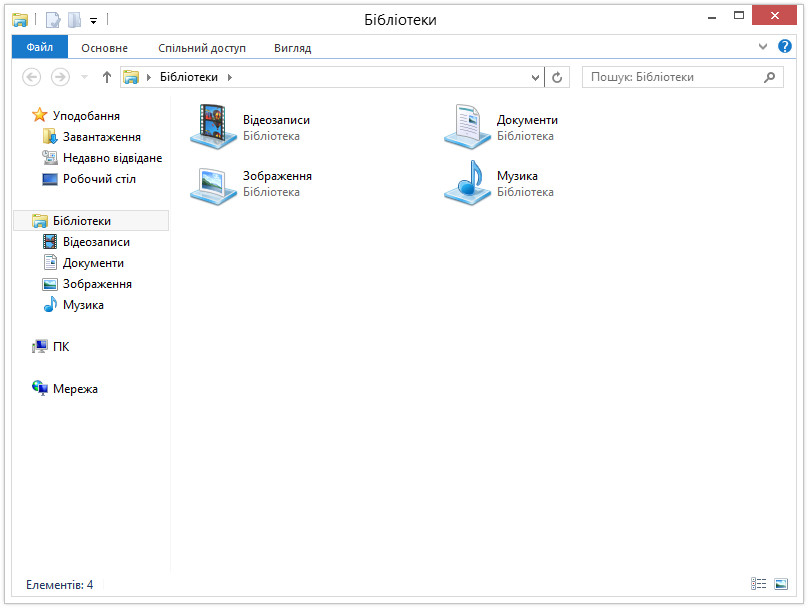This screenshot has height=608, width=808.
Task: Open the Документи library icon in main pane
Action: 467,127
